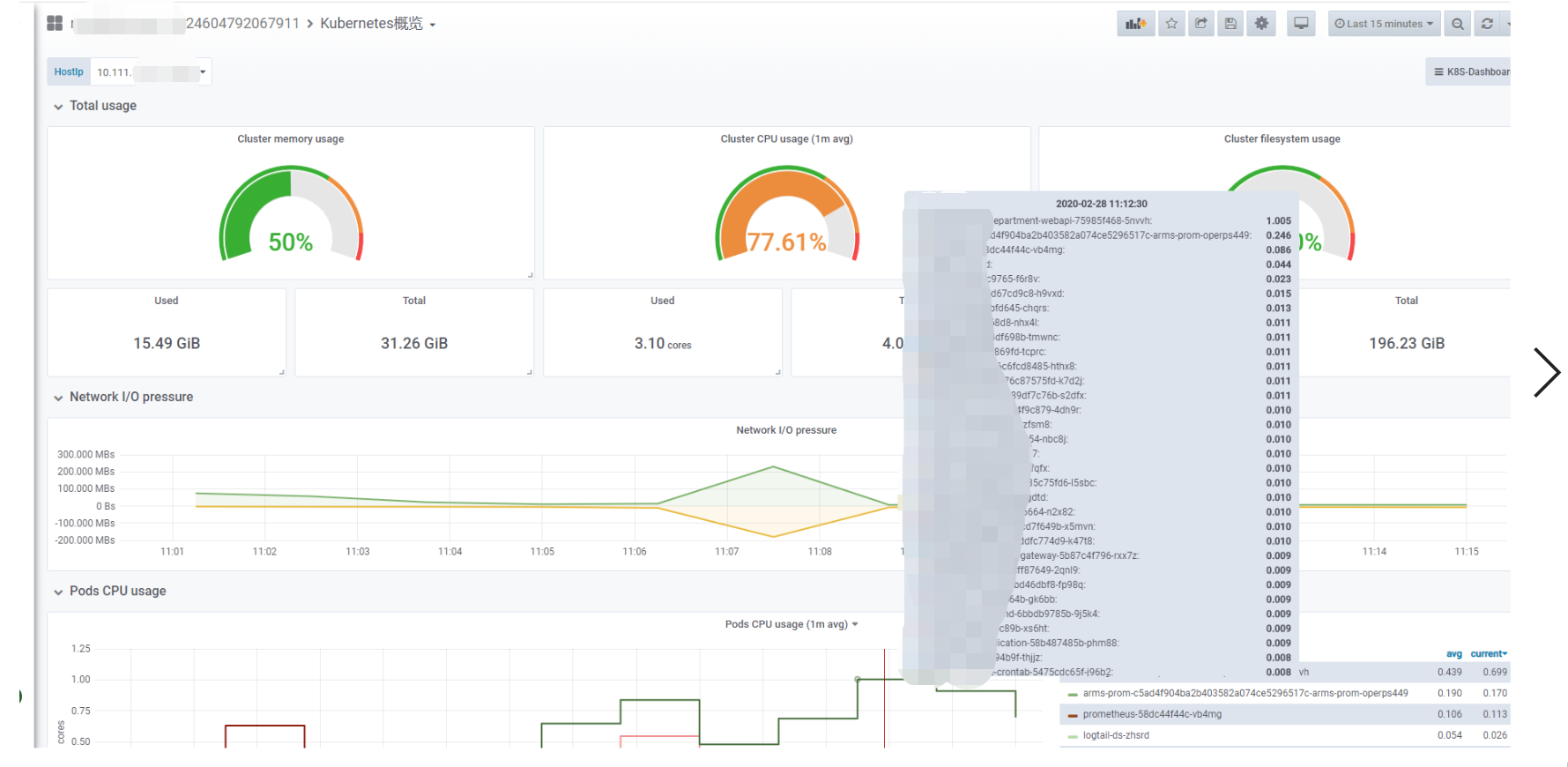Open the Grafana dashboards grid icon
1568x767 pixels.
pyautogui.click(x=55, y=23)
